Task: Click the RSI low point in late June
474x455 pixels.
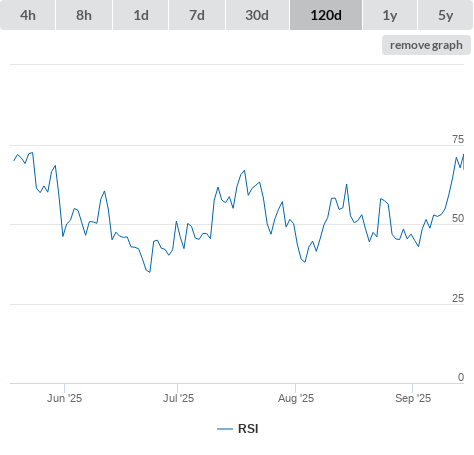Action: tap(150, 272)
